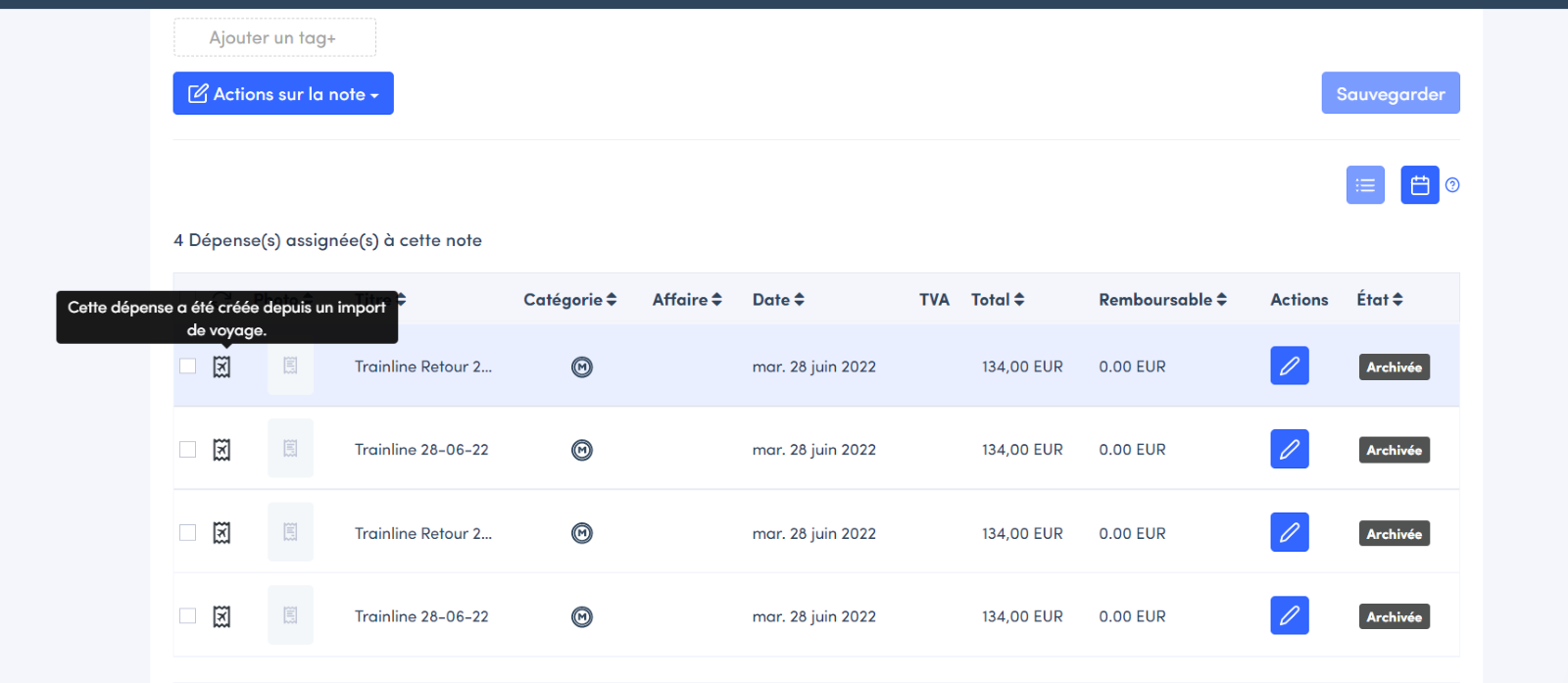Sort by the État column
The image size is (1568, 683).
click(x=1380, y=299)
